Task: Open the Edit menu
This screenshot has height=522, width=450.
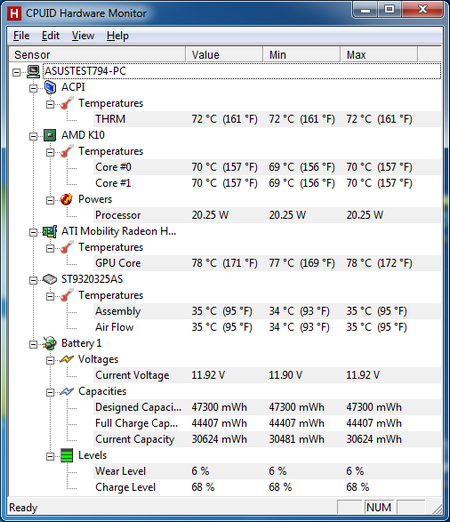Action: [51, 36]
